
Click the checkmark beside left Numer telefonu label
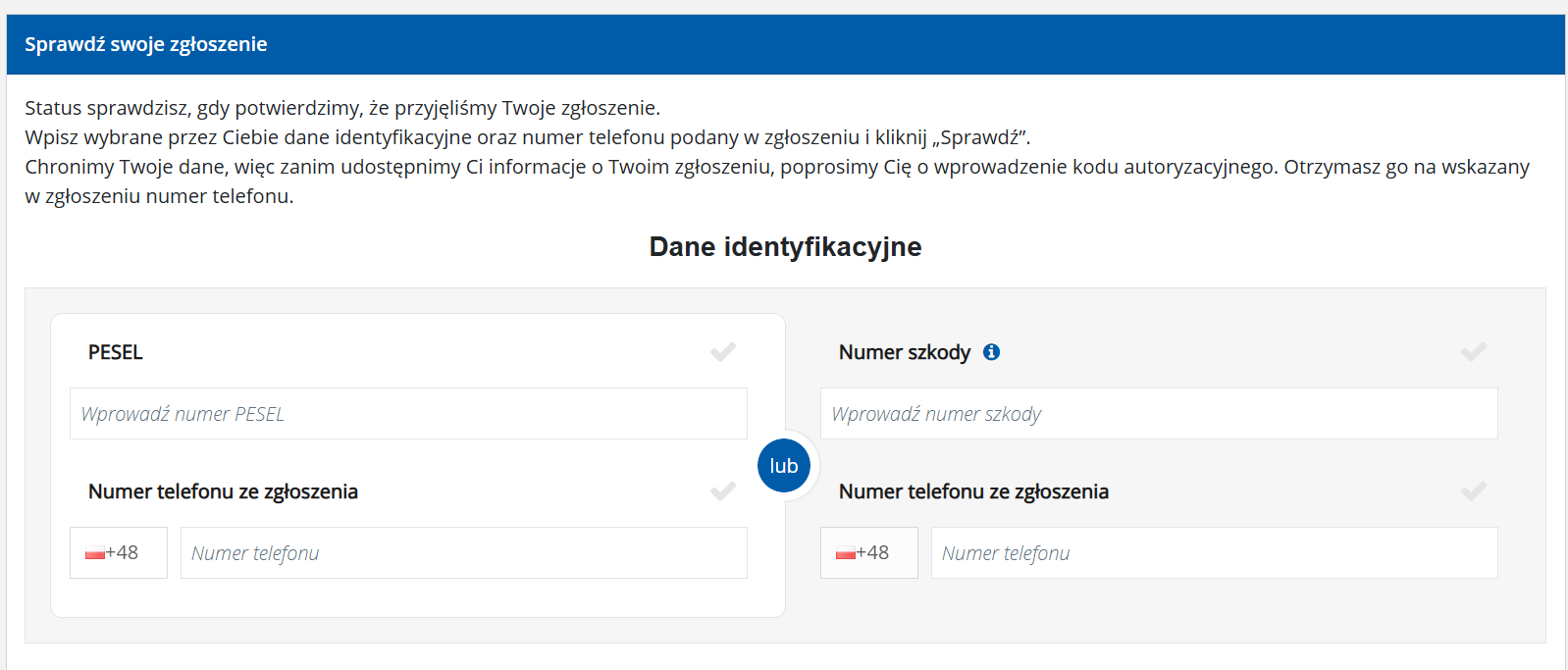click(723, 490)
